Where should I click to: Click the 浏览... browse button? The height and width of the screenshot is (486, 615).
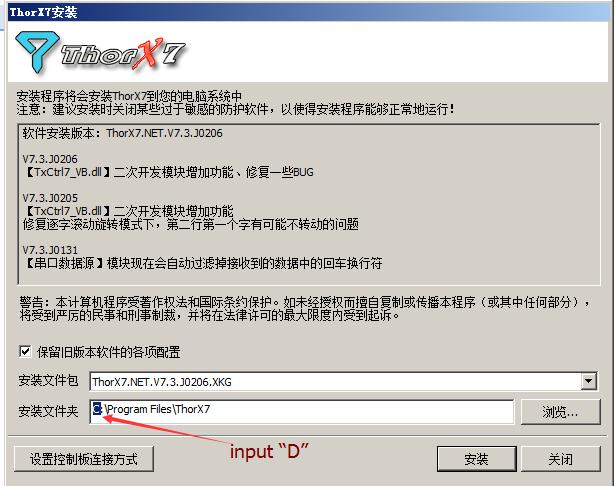click(x=560, y=412)
